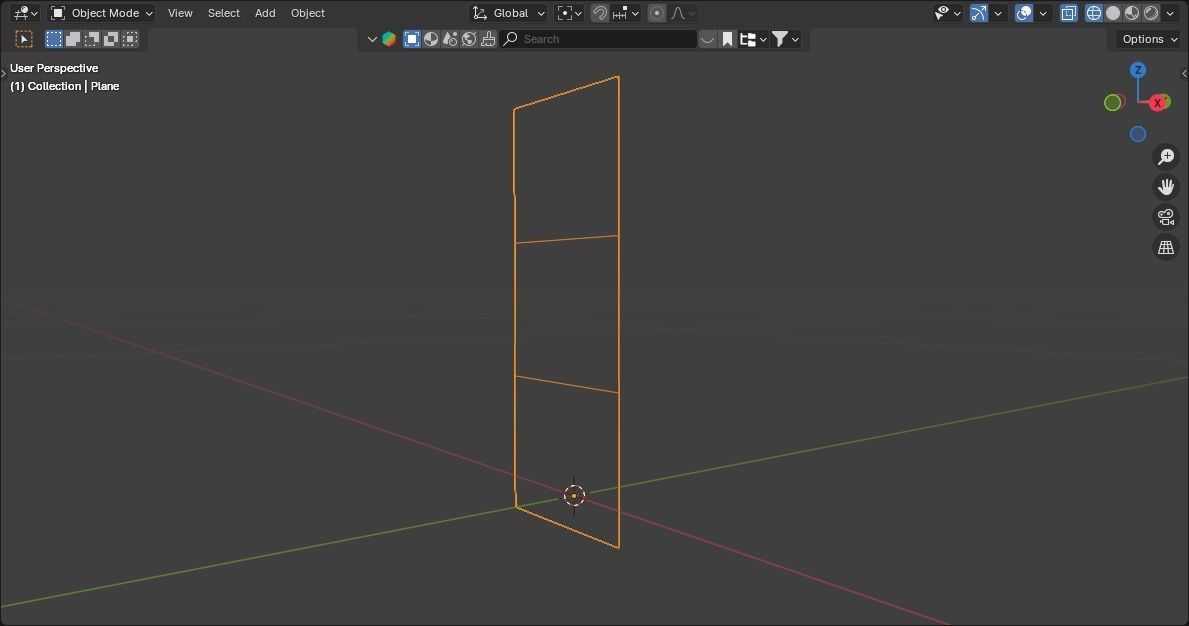Toggle the brush filter icon

click(x=488, y=39)
